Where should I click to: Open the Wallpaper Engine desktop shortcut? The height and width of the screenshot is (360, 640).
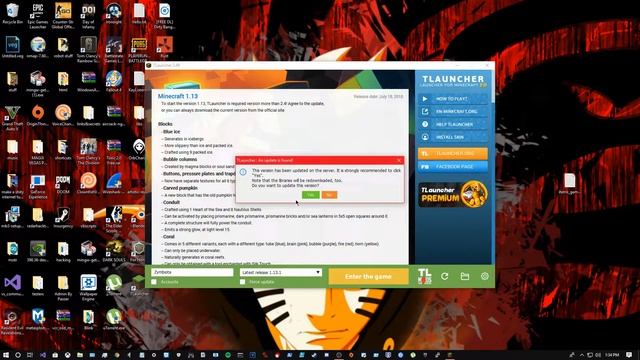(88, 287)
